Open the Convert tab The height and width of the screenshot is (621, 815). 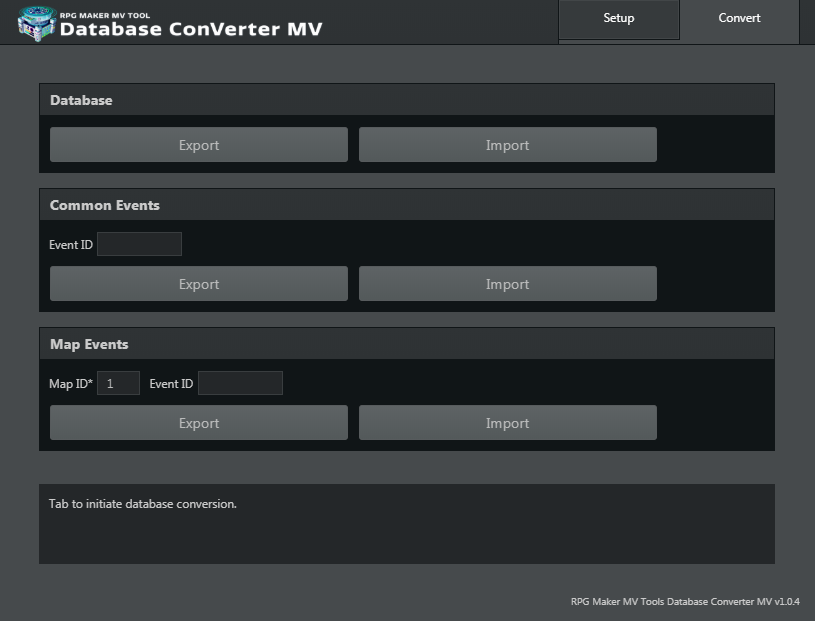point(739,19)
